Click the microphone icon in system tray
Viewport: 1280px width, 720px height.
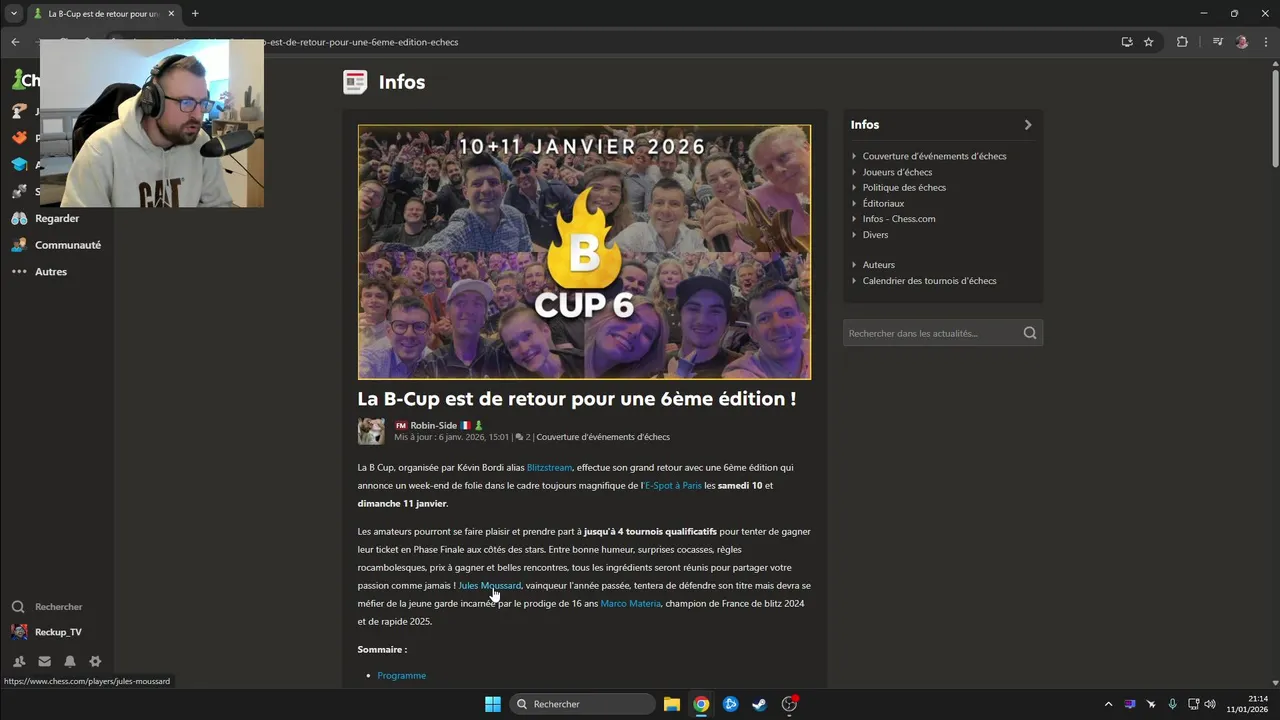click(x=1172, y=704)
